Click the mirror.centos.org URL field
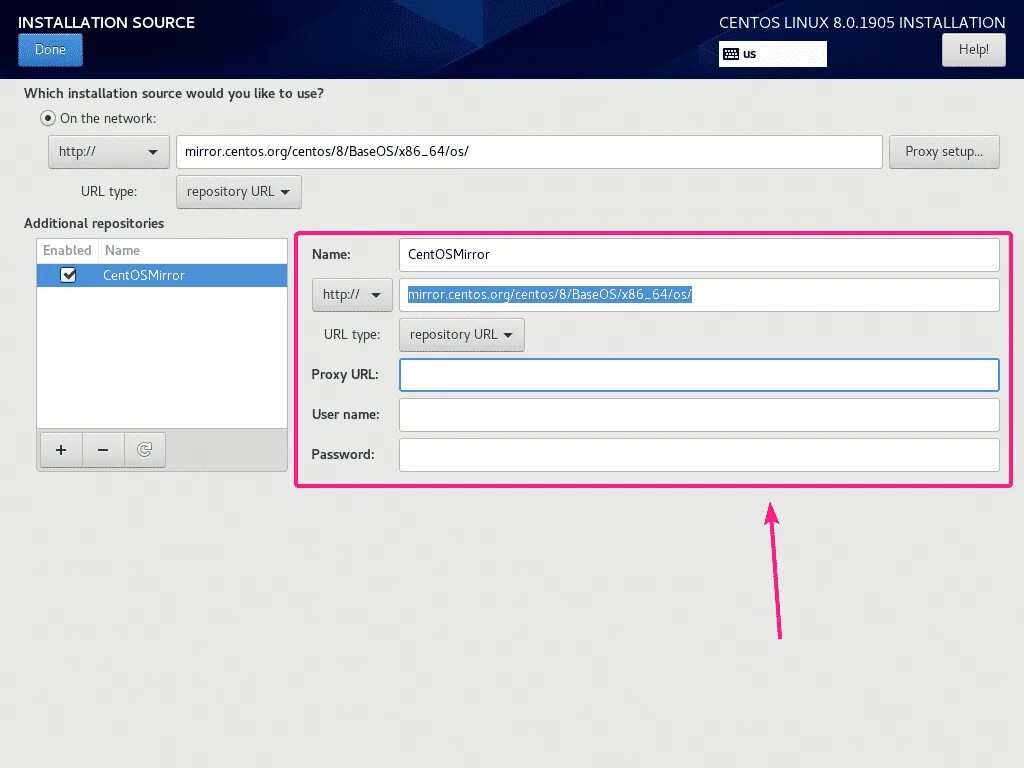 pos(528,152)
